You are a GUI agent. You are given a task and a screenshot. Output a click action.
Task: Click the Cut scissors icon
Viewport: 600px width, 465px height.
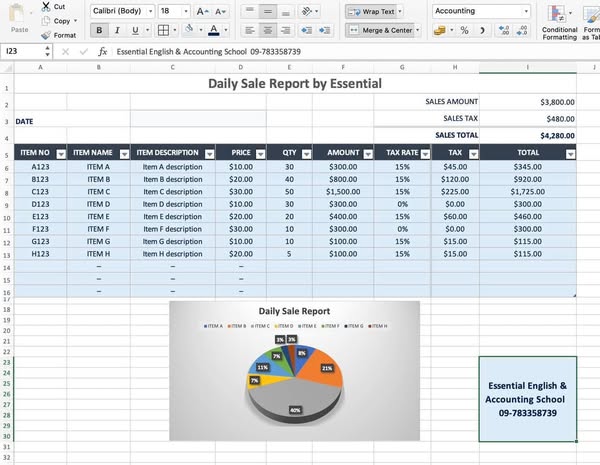pos(46,6)
